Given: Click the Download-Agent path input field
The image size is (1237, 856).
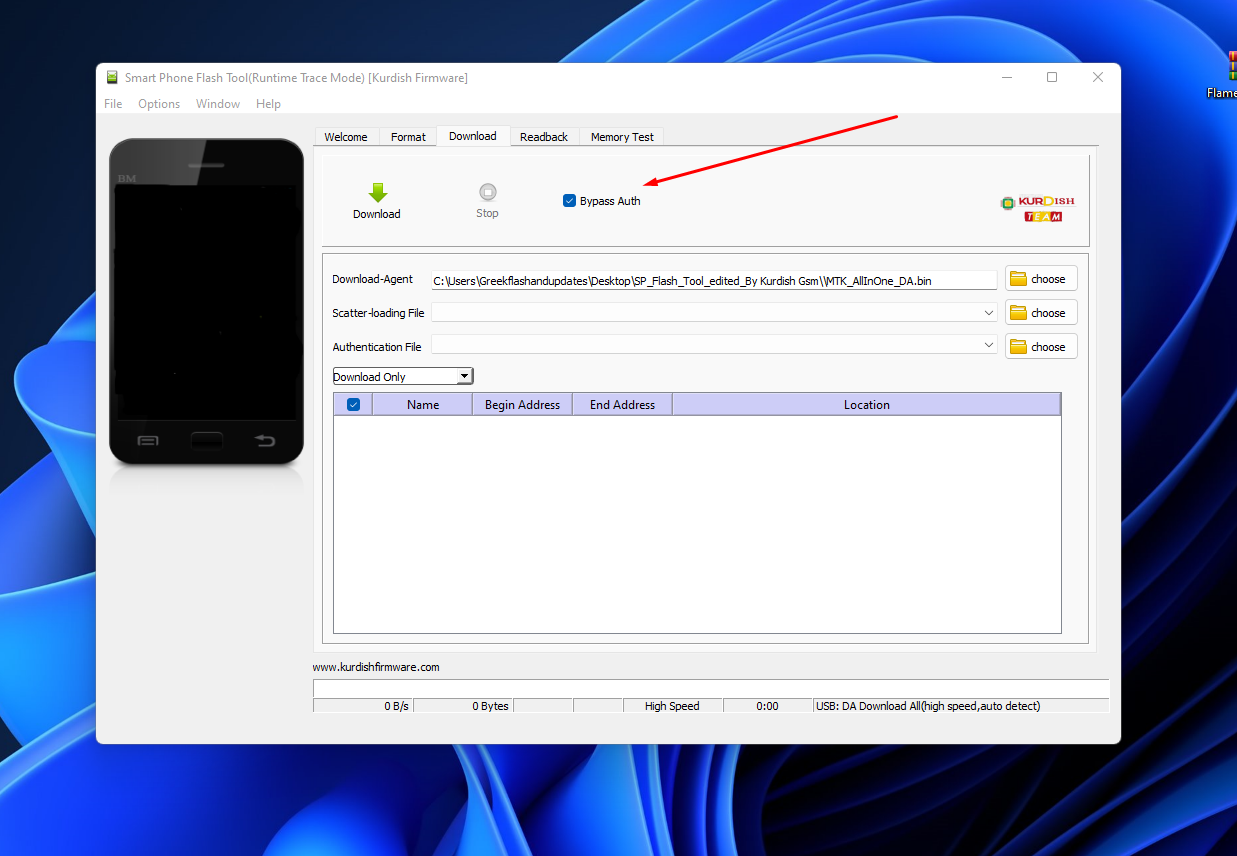Looking at the screenshot, I should (713, 281).
